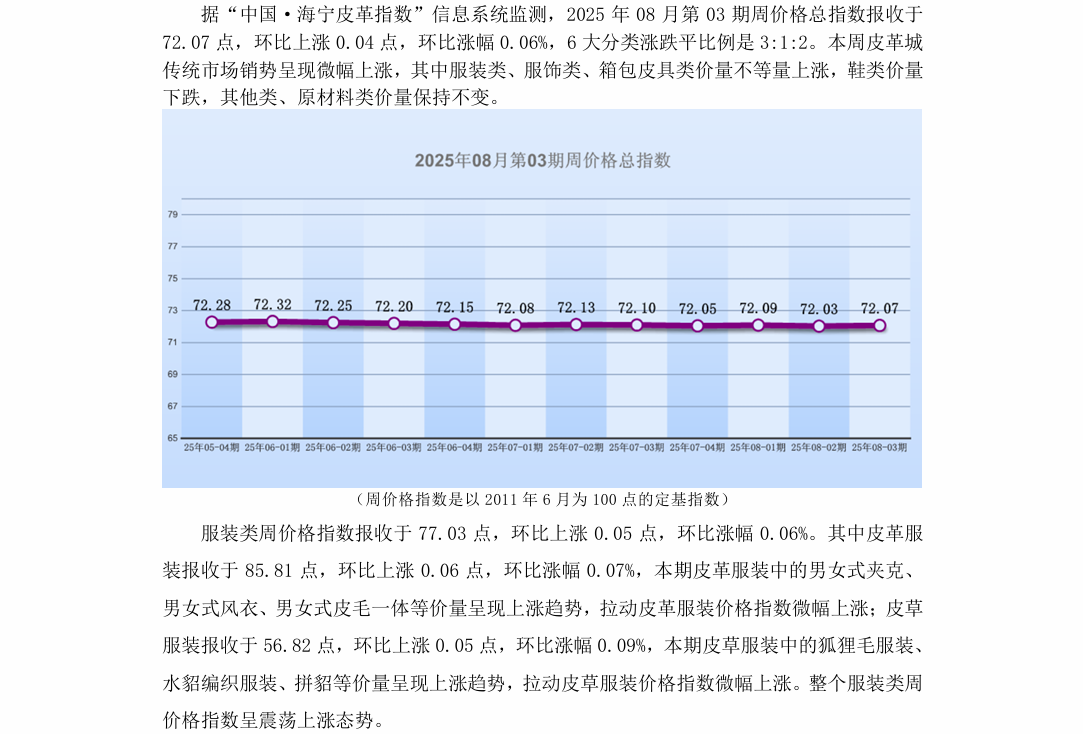Click the y-axis value 65
Image resolution: width=1083 pixels, height=734 pixels.
173,438
